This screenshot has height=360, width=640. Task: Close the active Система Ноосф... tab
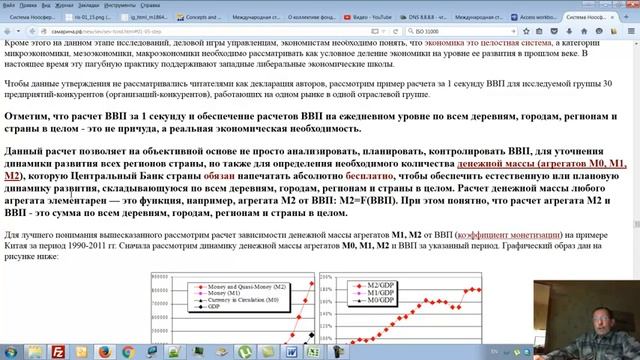point(612,17)
